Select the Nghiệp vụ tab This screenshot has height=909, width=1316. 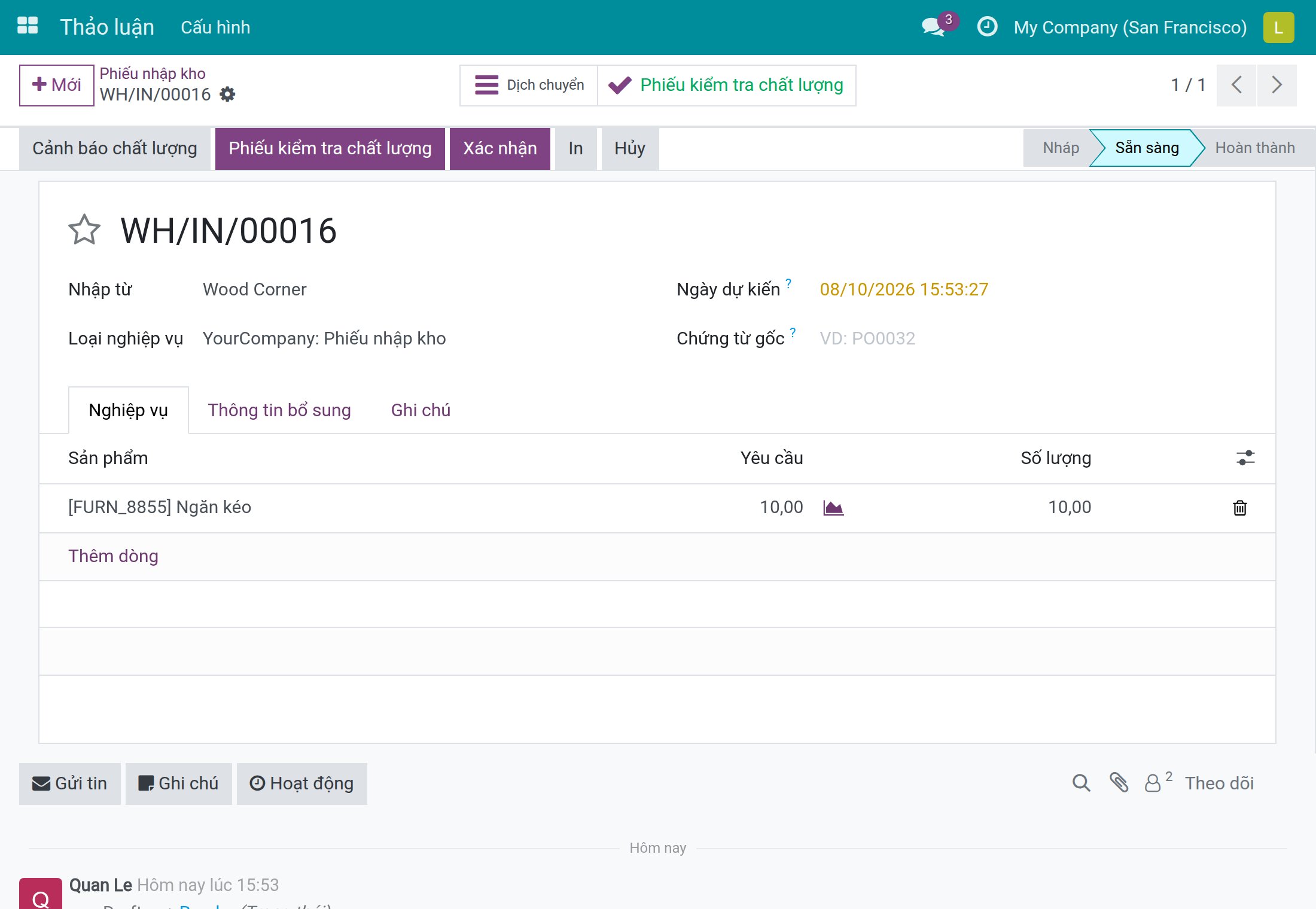pyautogui.click(x=129, y=410)
